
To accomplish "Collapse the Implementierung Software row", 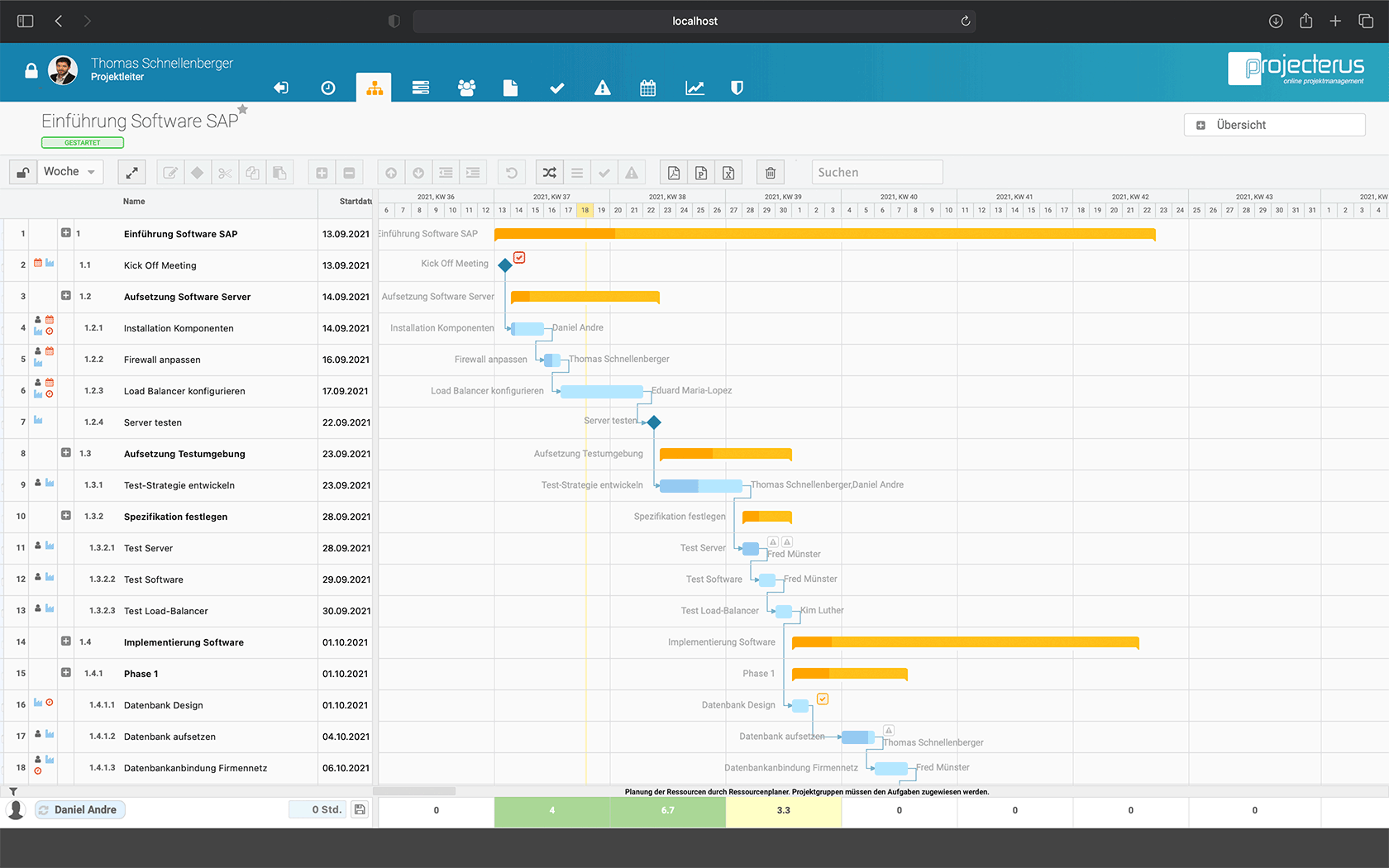I will [66, 641].
